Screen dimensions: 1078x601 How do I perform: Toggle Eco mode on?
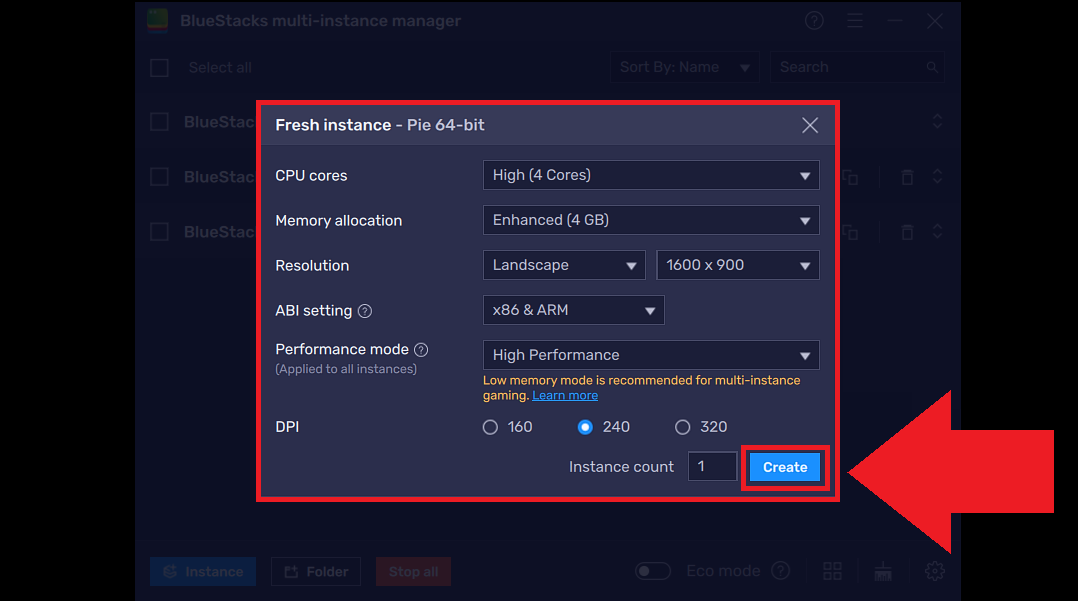click(x=653, y=570)
